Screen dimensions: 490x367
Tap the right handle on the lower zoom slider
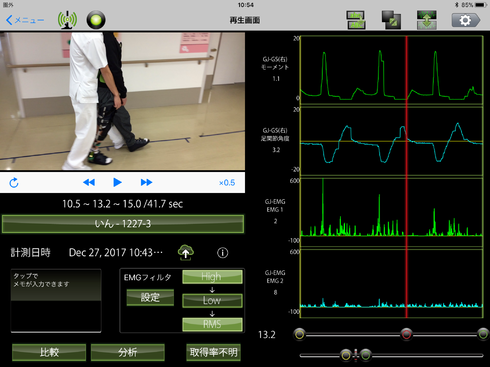pyautogui.click(x=366, y=355)
